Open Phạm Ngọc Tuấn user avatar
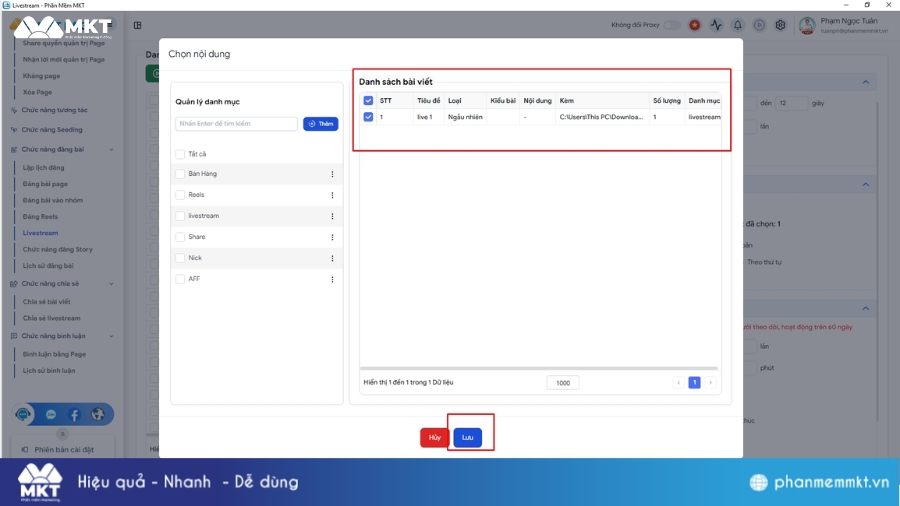 807,25
